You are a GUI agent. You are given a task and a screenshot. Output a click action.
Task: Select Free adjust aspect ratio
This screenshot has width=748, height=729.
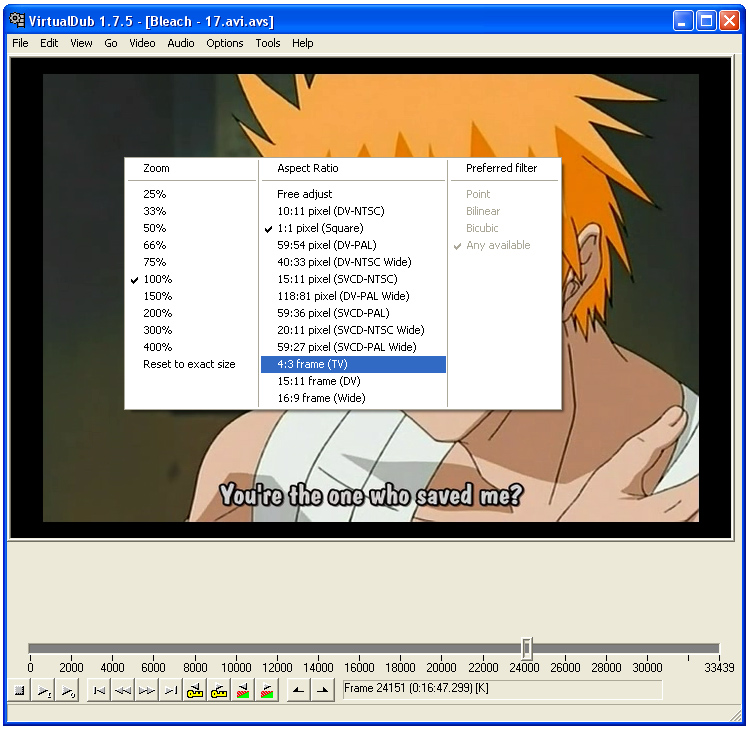[353, 194]
